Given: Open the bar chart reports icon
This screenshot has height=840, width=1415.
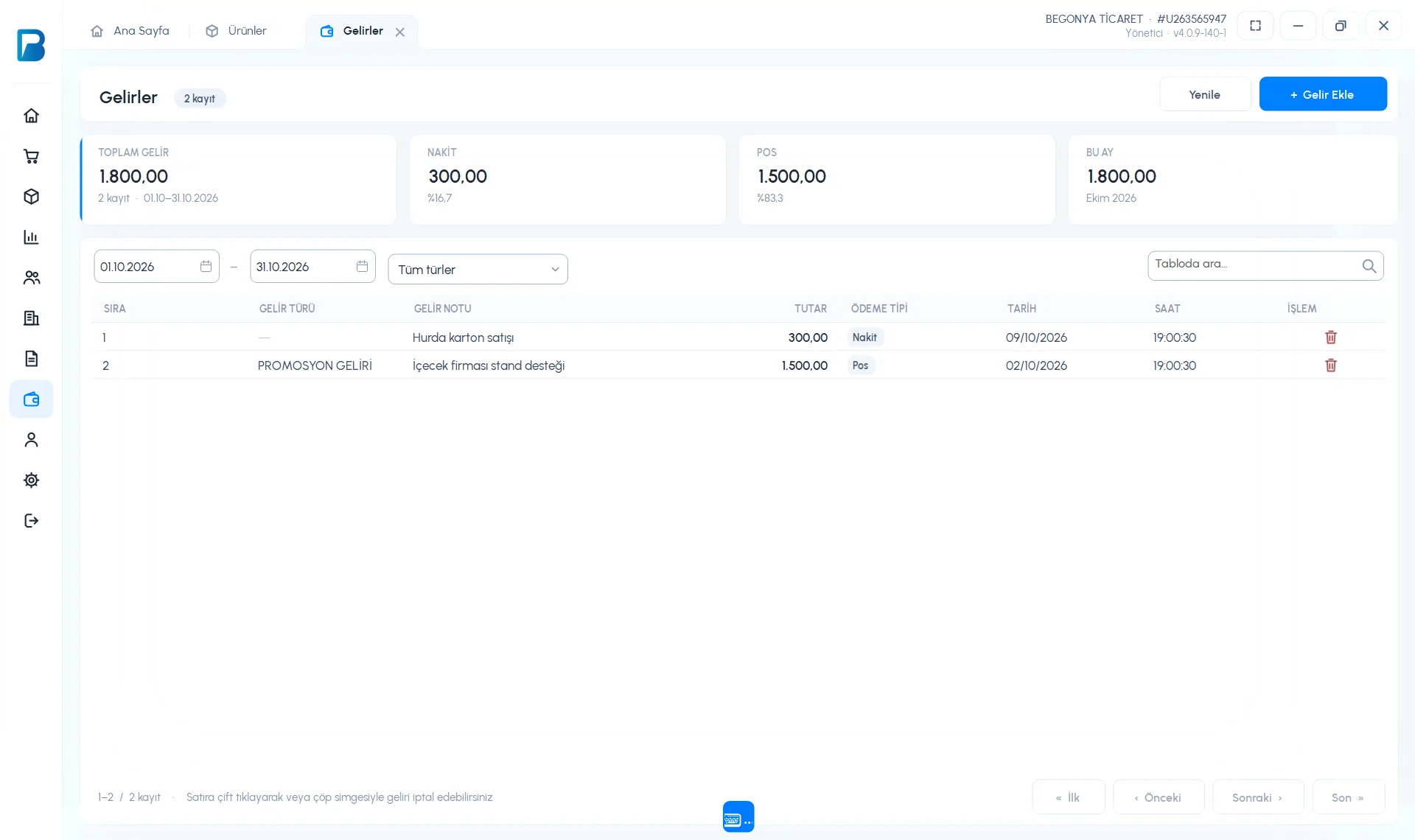Looking at the screenshot, I should (31, 237).
